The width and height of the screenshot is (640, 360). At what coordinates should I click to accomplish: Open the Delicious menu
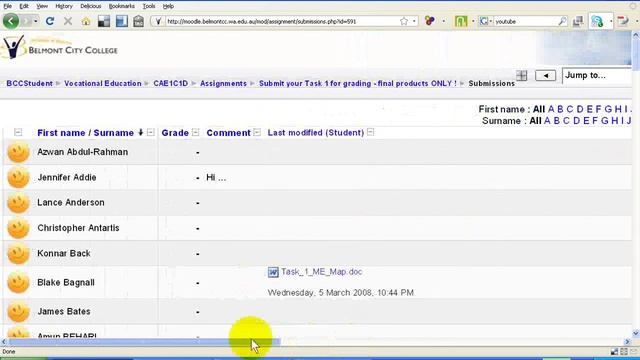click(91, 6)
